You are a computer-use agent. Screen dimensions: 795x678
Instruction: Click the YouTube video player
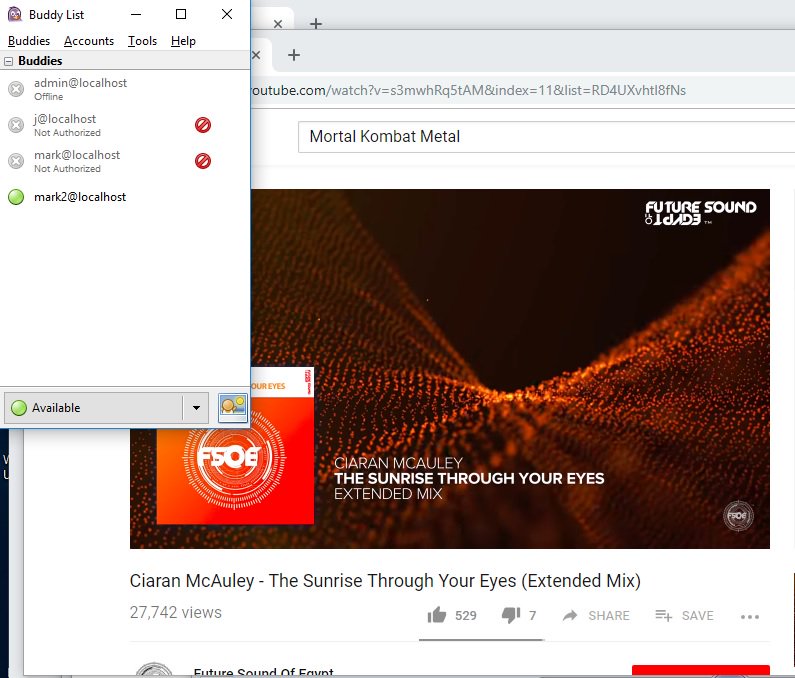coord(450,369)
